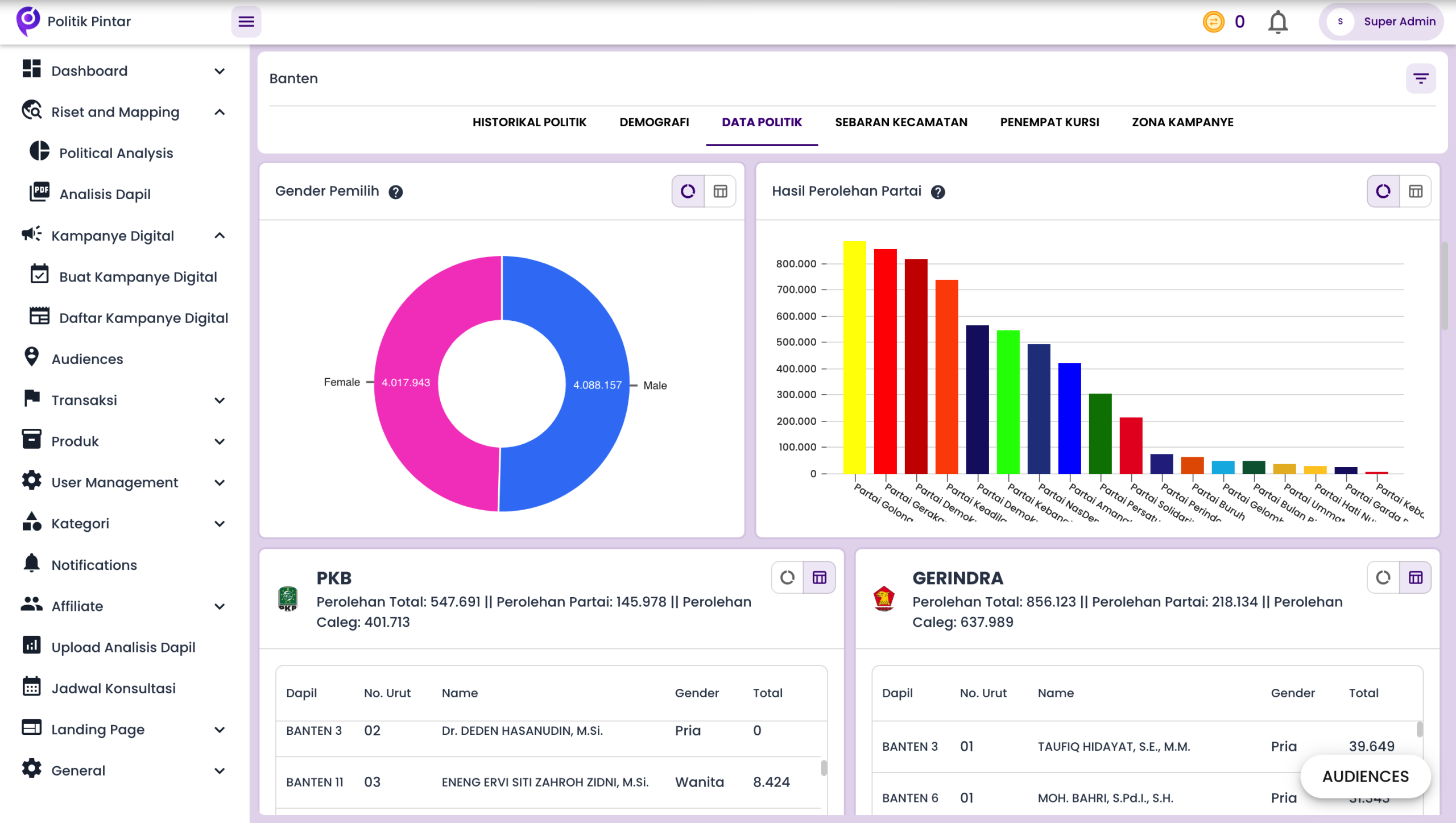Image resolution: width=1456 pixels, height=823 pixels.
Task: Click the Audiences location pin icon
Action: point(32,357)
